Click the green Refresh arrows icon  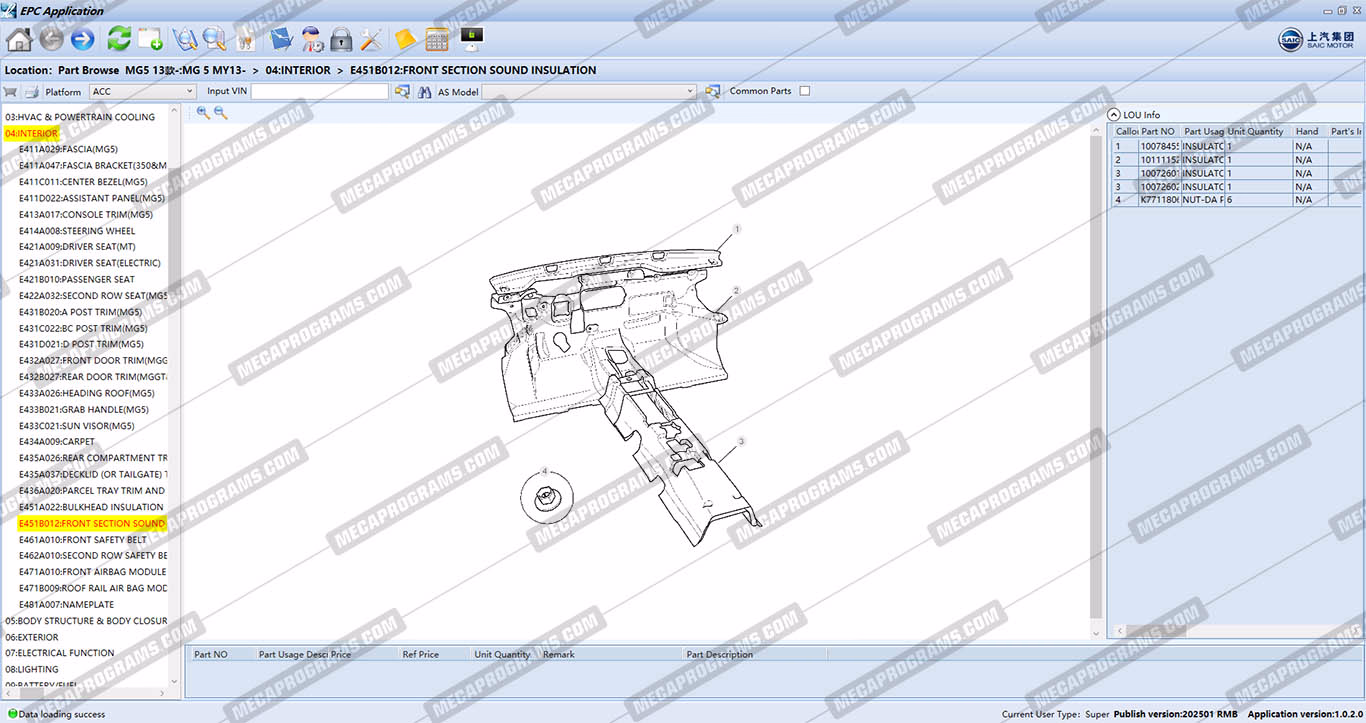119,39
